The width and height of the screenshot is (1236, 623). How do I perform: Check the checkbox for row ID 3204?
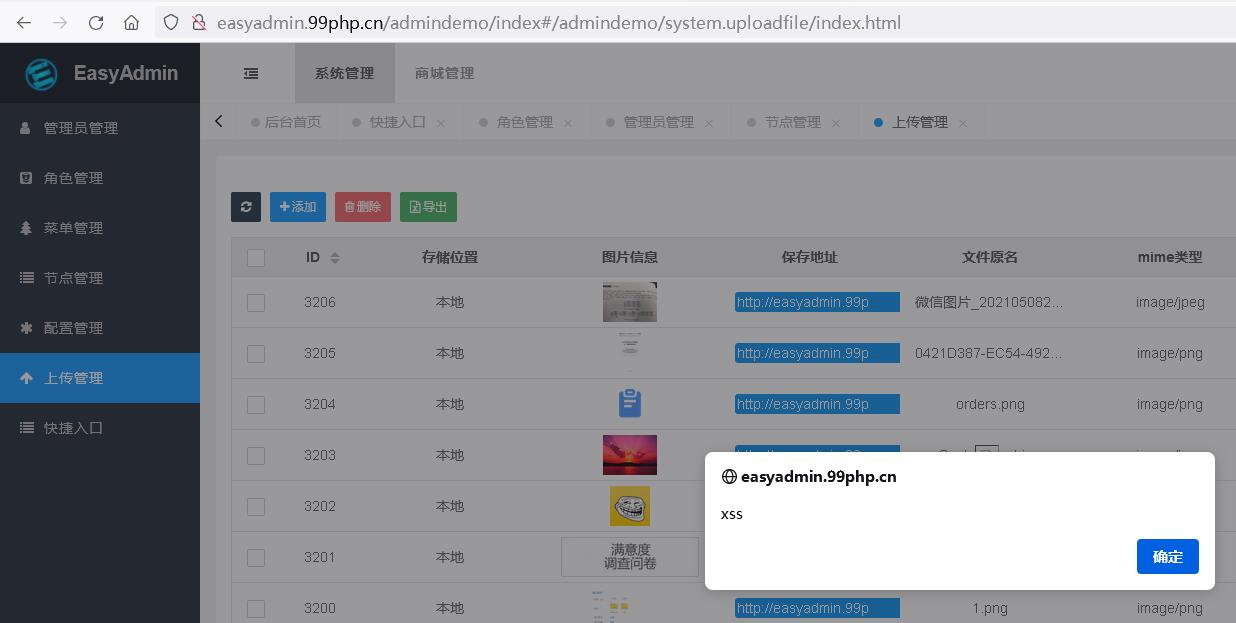coord(256,404)
